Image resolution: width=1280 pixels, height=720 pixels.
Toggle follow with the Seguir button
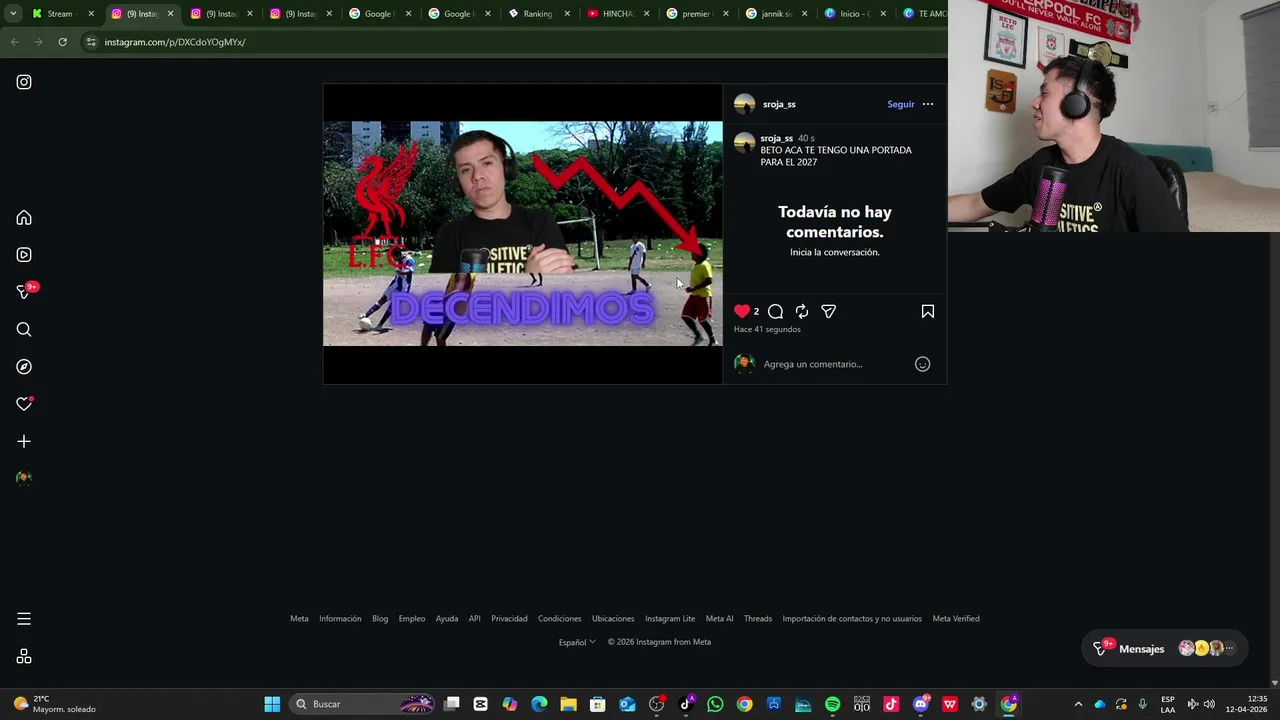tap(901, 104)
